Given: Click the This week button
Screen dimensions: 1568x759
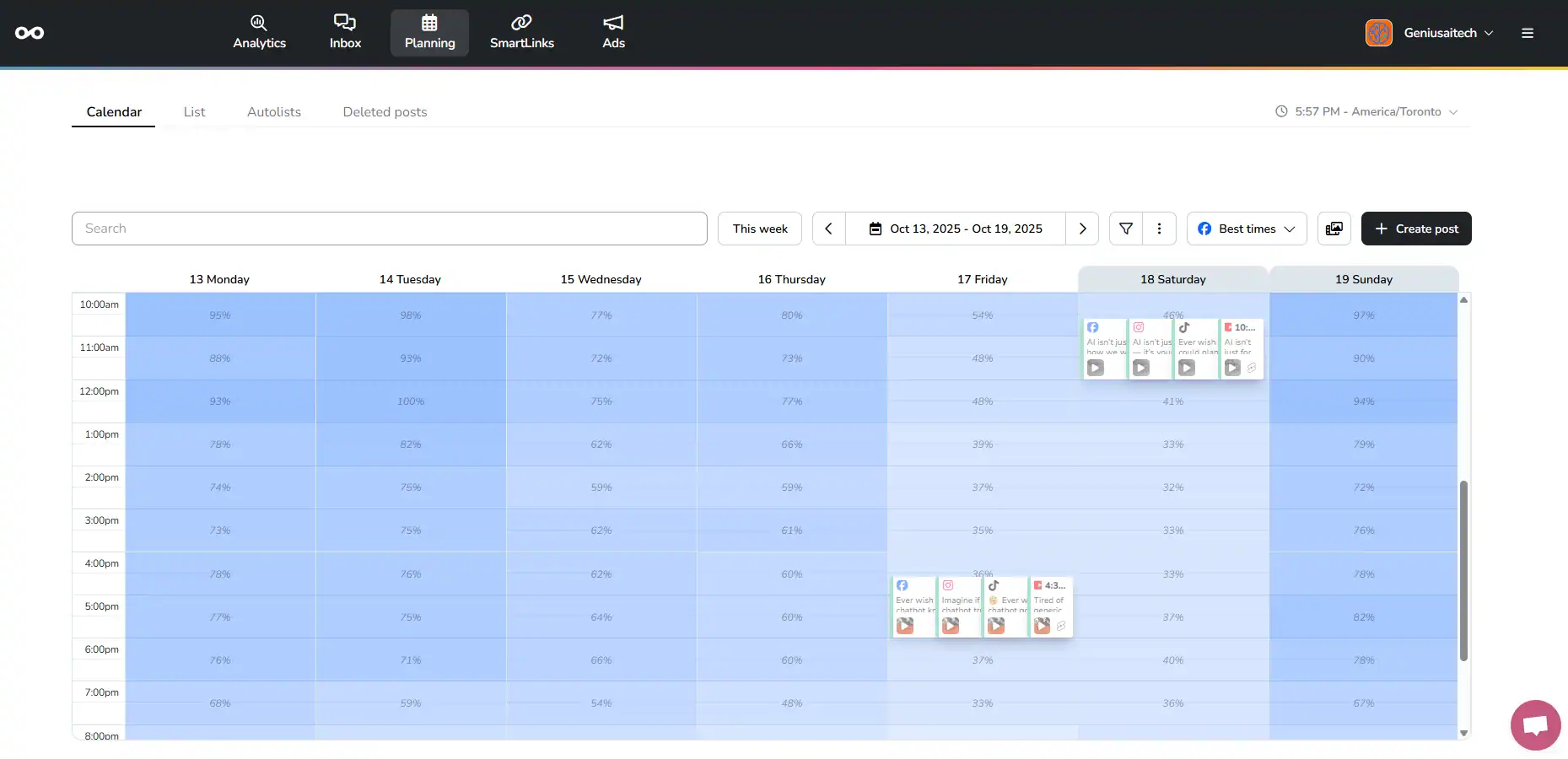Looking at the screenshot, I should click(758, 229).
